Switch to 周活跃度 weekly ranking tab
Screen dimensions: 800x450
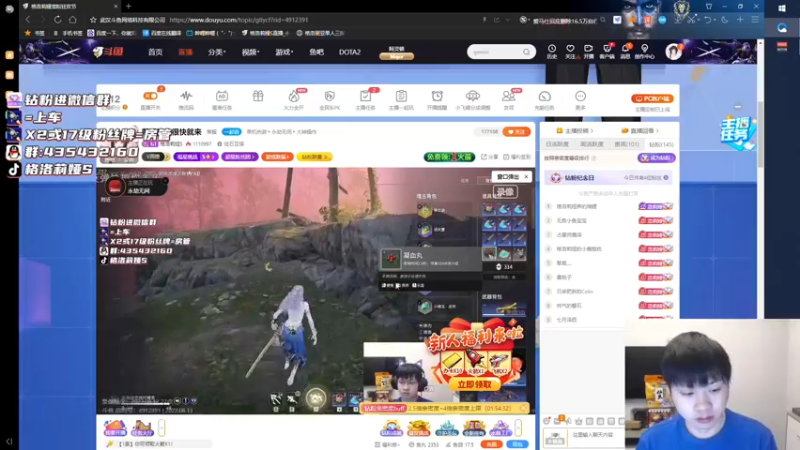[x=592, y=144]
